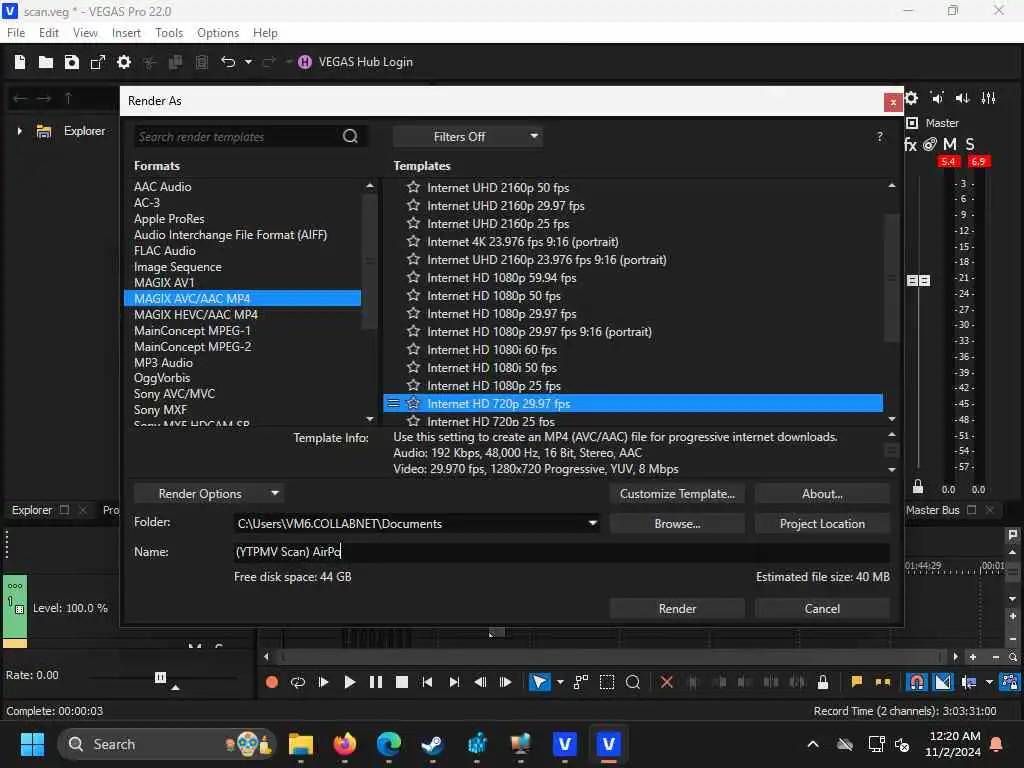Viewport: 1024px width, 768px height.
Task: Open the Undo history dropdown arrow
Action: pyautogui.click(x=248, y=62)
